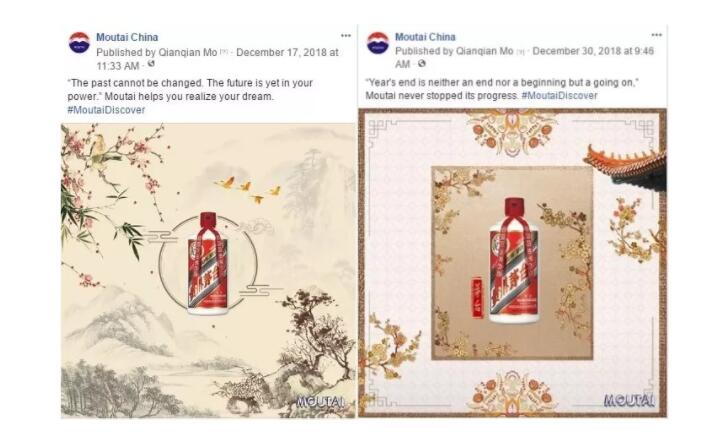Click #MoutaiDiscover hashtag in right post
704x432 pixels.
coord(559,96)
